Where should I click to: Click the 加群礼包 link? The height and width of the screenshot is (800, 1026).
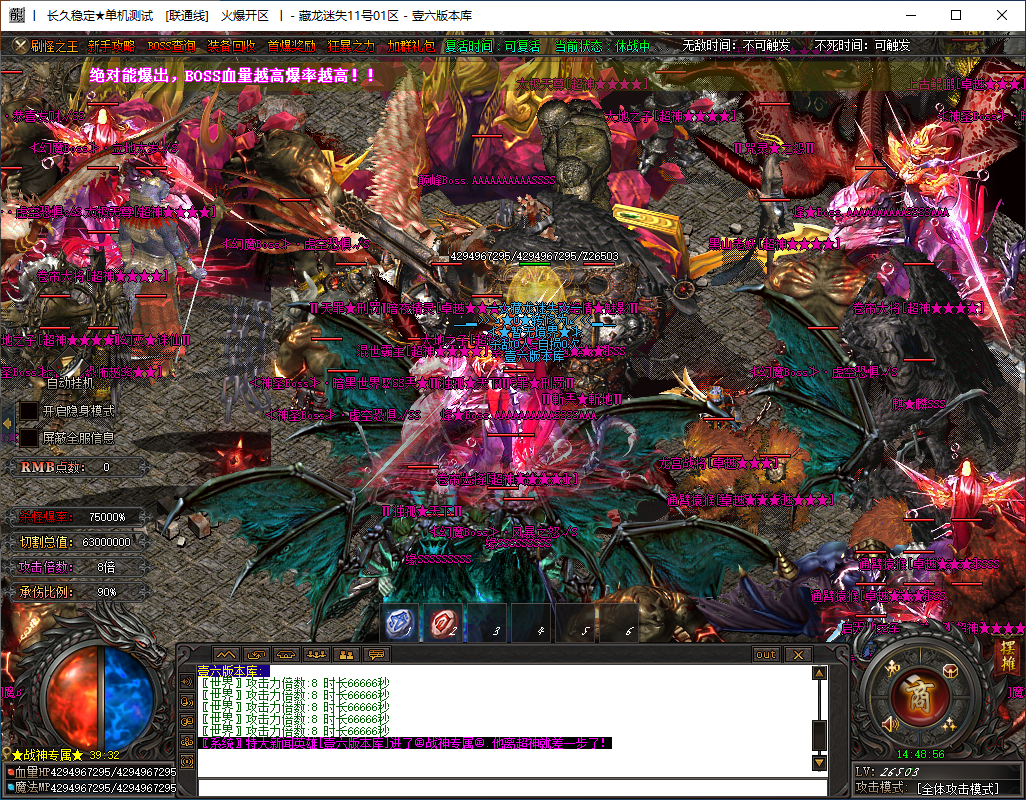[411, 46]
